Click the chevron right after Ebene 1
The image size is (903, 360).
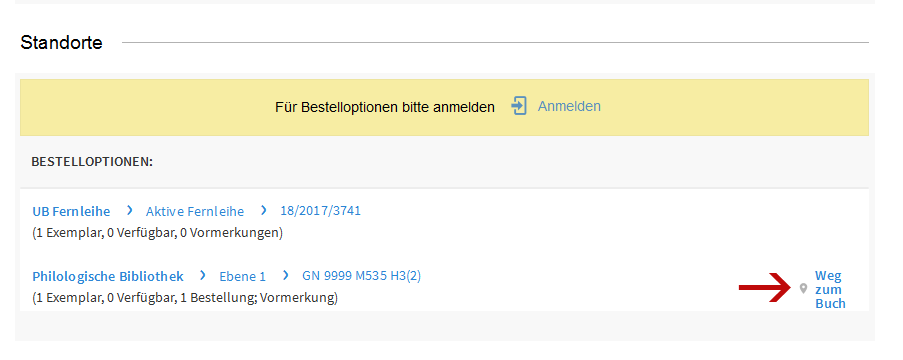click(x=286, y=276)
